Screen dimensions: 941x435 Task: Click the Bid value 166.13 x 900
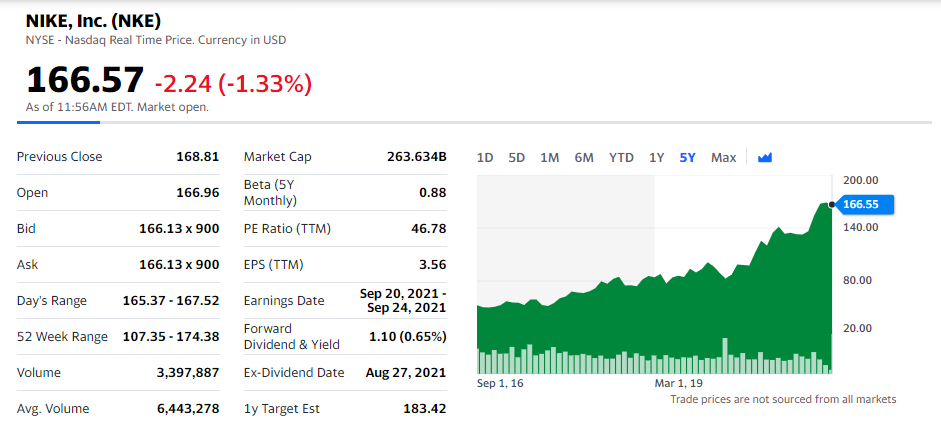179,229
